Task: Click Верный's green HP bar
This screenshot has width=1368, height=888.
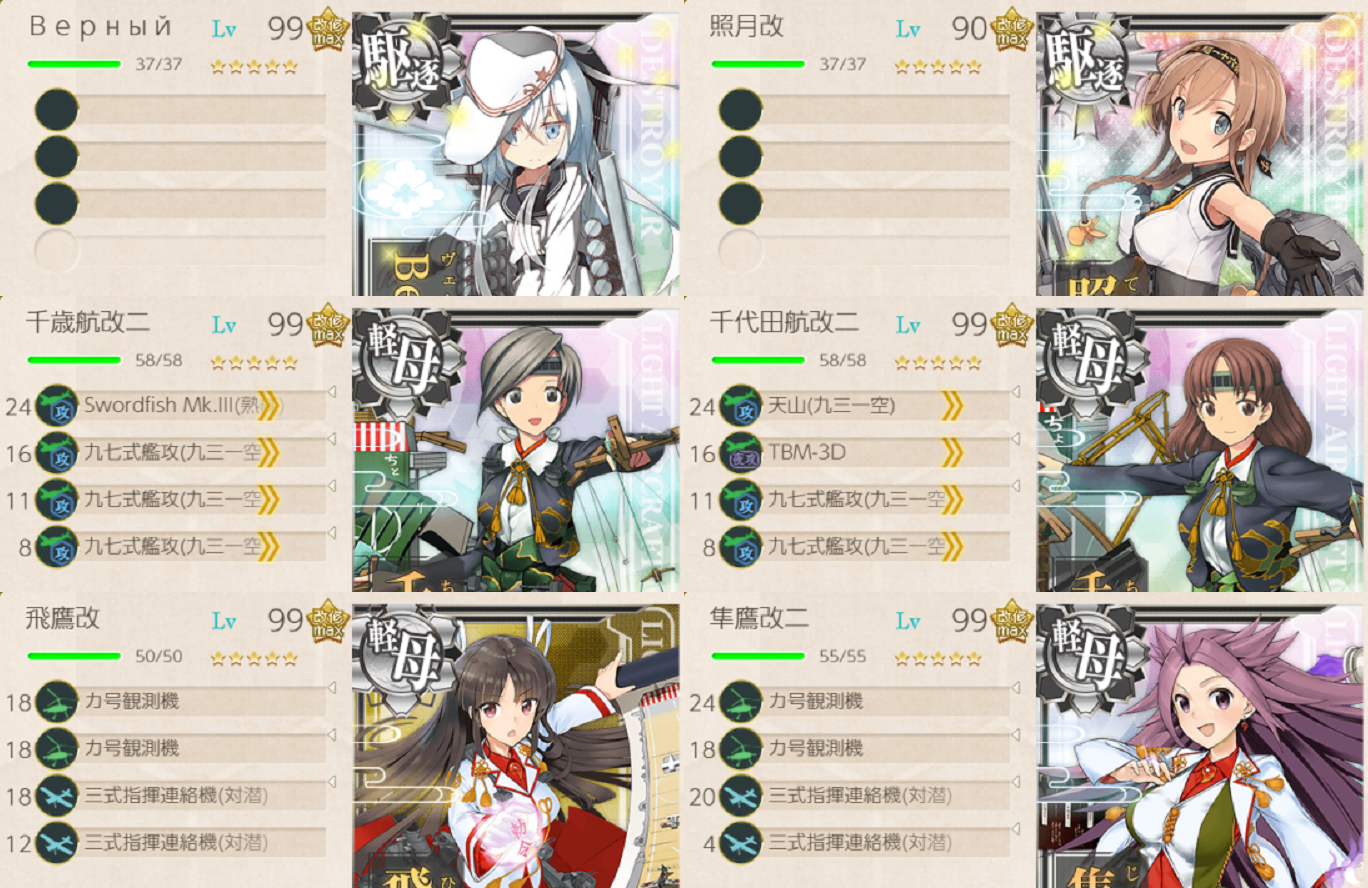Action: pyautogui.click(x=74, y=64)
